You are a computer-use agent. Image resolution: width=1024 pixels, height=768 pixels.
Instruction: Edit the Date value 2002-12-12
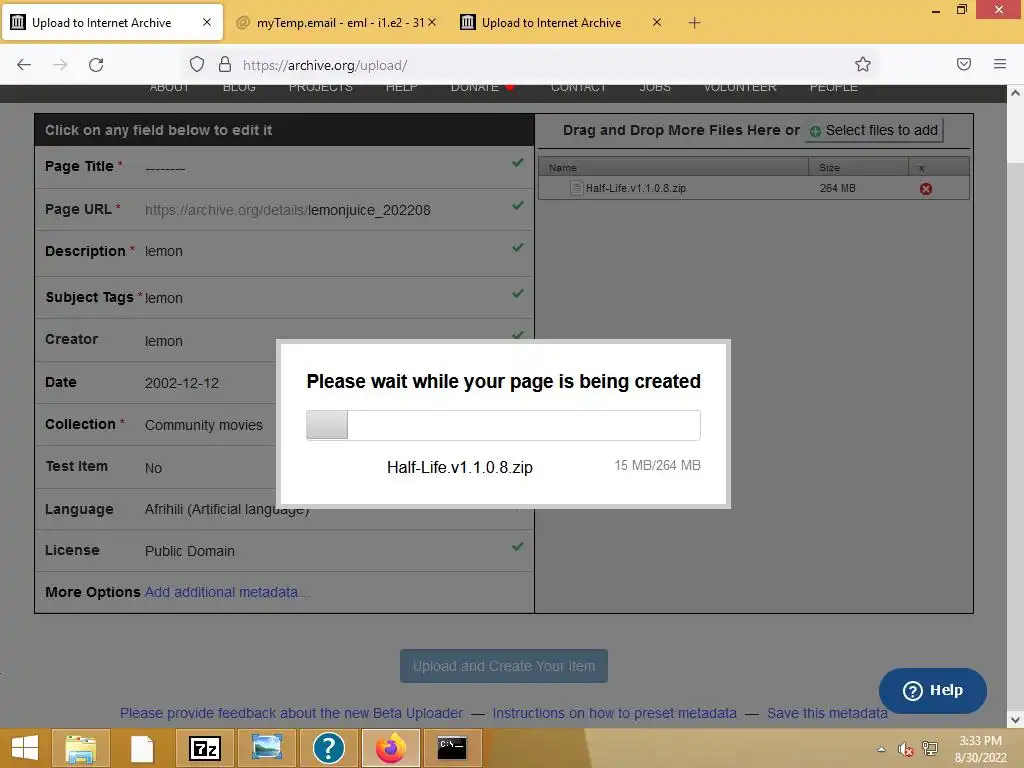182,383
